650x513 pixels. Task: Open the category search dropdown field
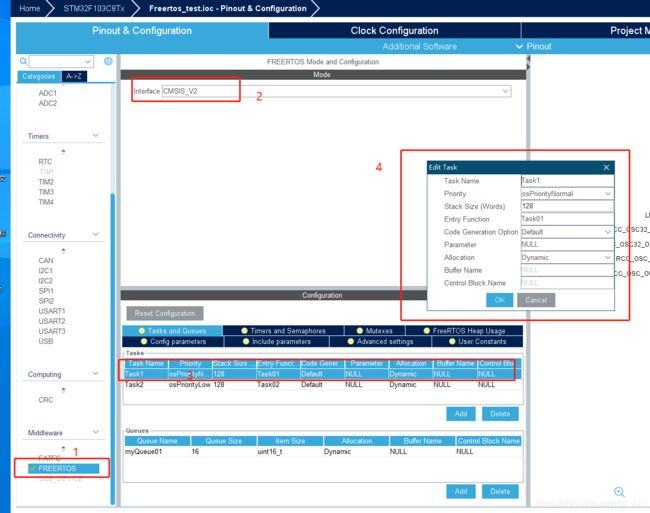pyautogui.click(x=61, y=62)
